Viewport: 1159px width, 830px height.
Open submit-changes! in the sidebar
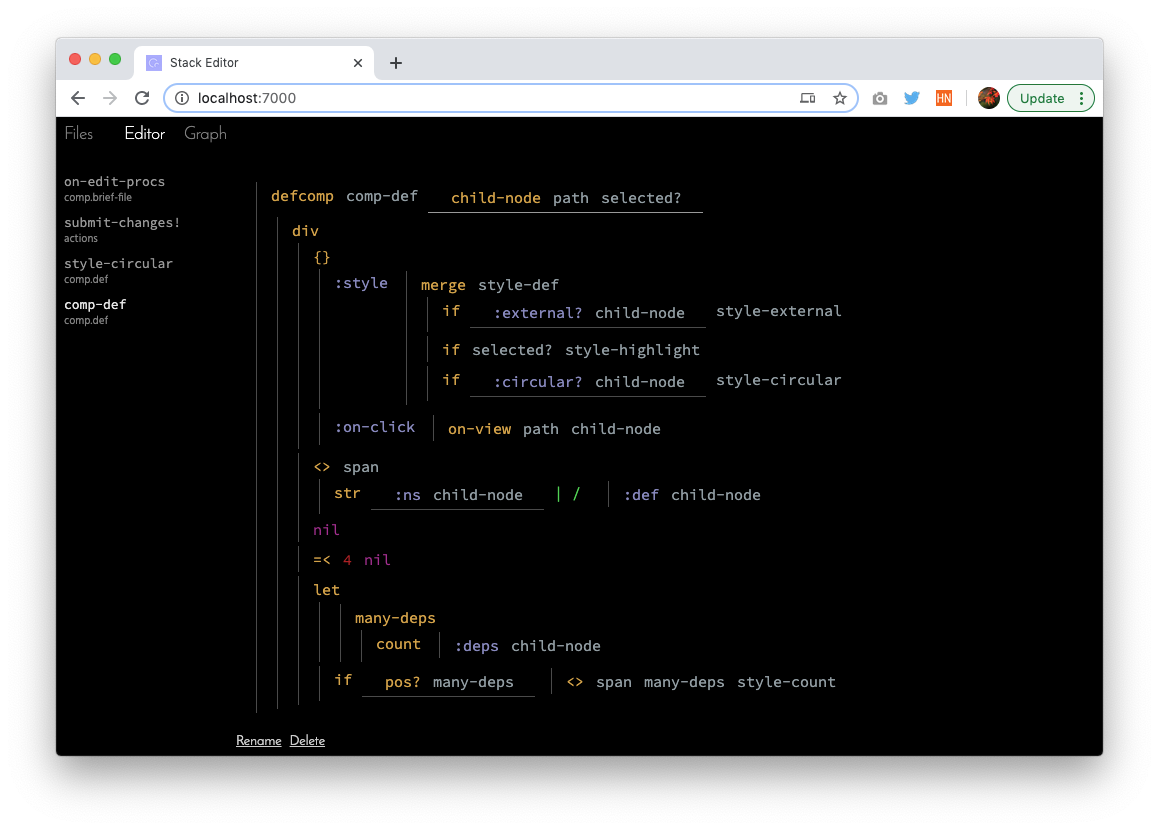(122, 229)
